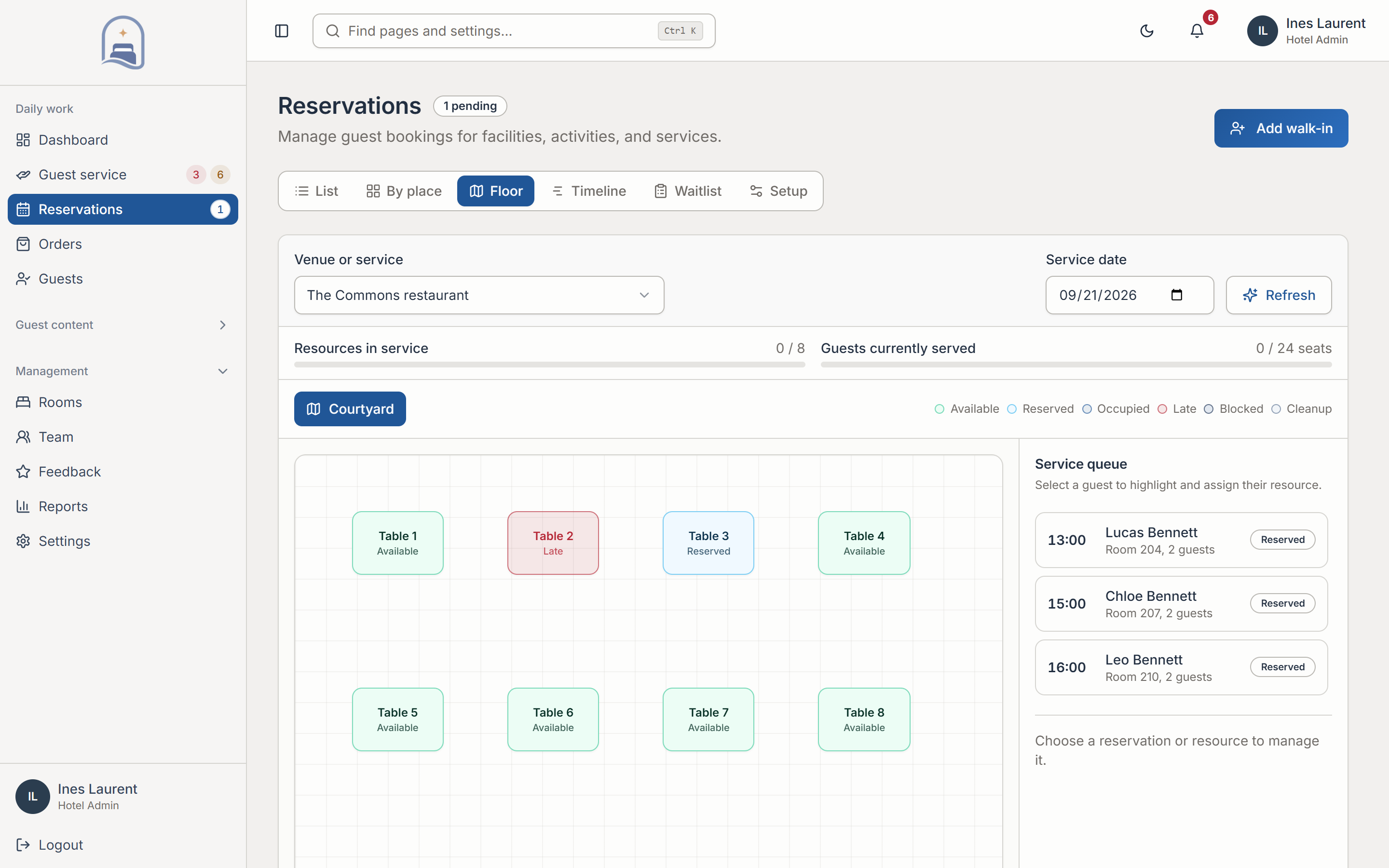This screenshot has height=868, width=1389.
Task: Click Resources in service progress bar
Action: pos(549,365)
